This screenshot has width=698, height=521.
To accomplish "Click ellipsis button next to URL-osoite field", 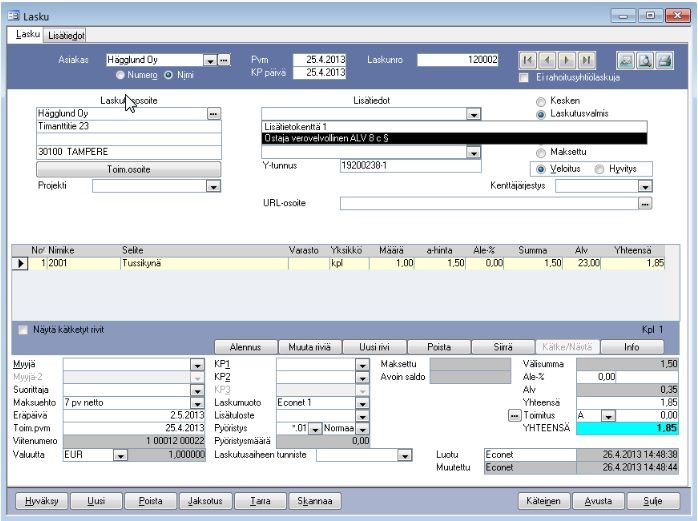I will [x=645, y=204].
